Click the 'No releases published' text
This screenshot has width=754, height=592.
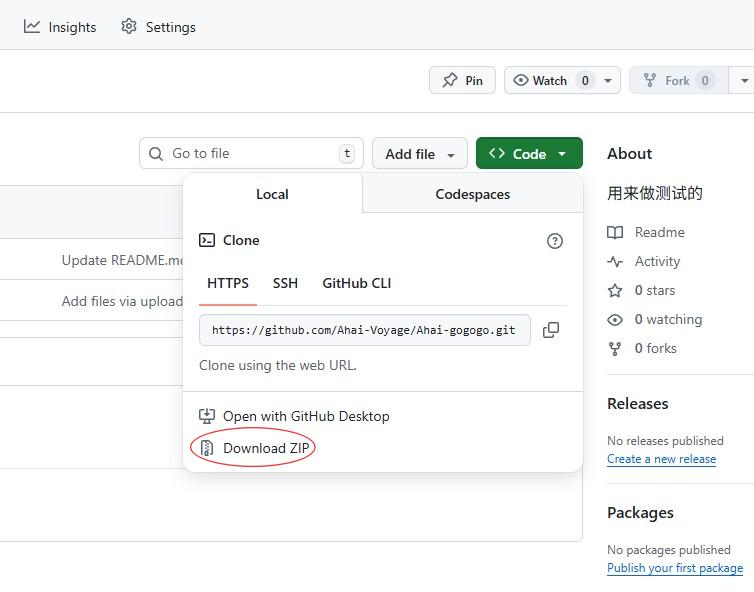point(665,441)
